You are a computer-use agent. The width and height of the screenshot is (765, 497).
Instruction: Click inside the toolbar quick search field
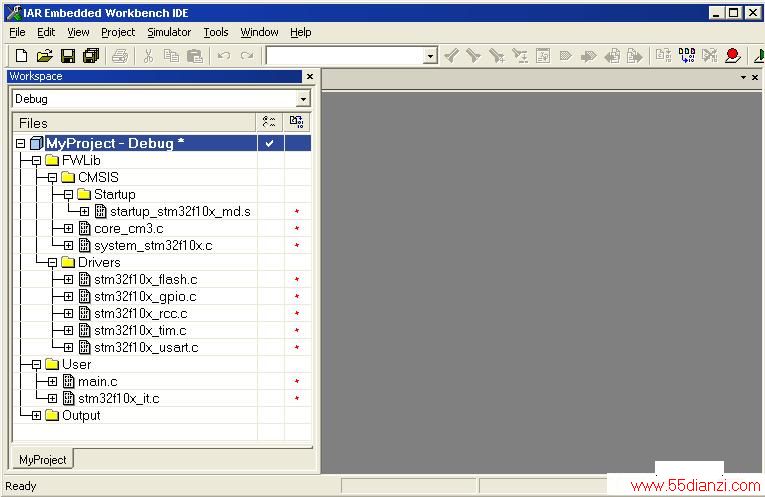pyautogui.click(x=345, y=56)
